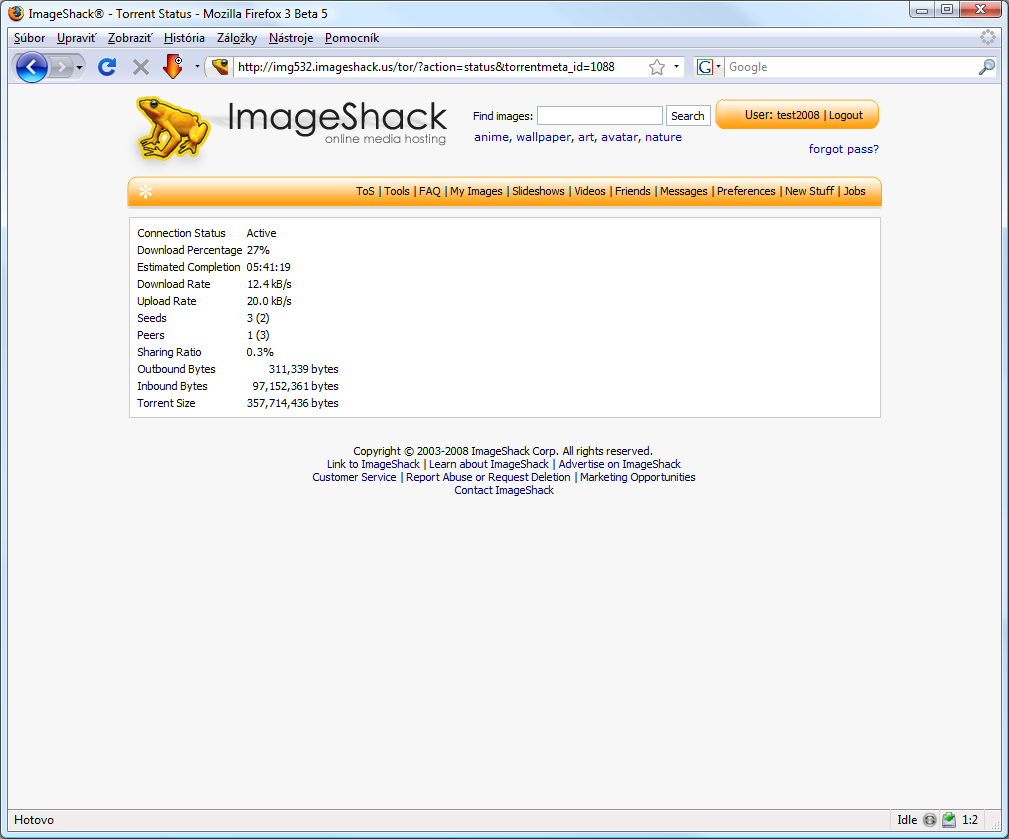1009x839 pixels.
Task: Open the art tag link
Action: pyautogui.click(x=586, y=137)
